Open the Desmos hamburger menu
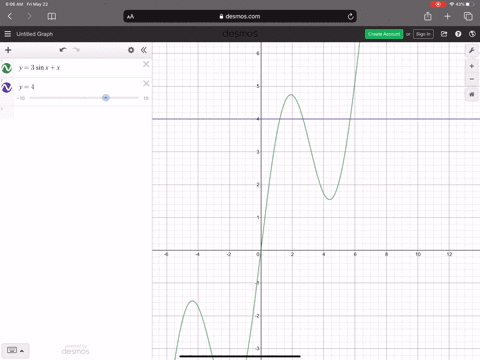The height and width of the screenshot is (360, 480). click(8, 34)
